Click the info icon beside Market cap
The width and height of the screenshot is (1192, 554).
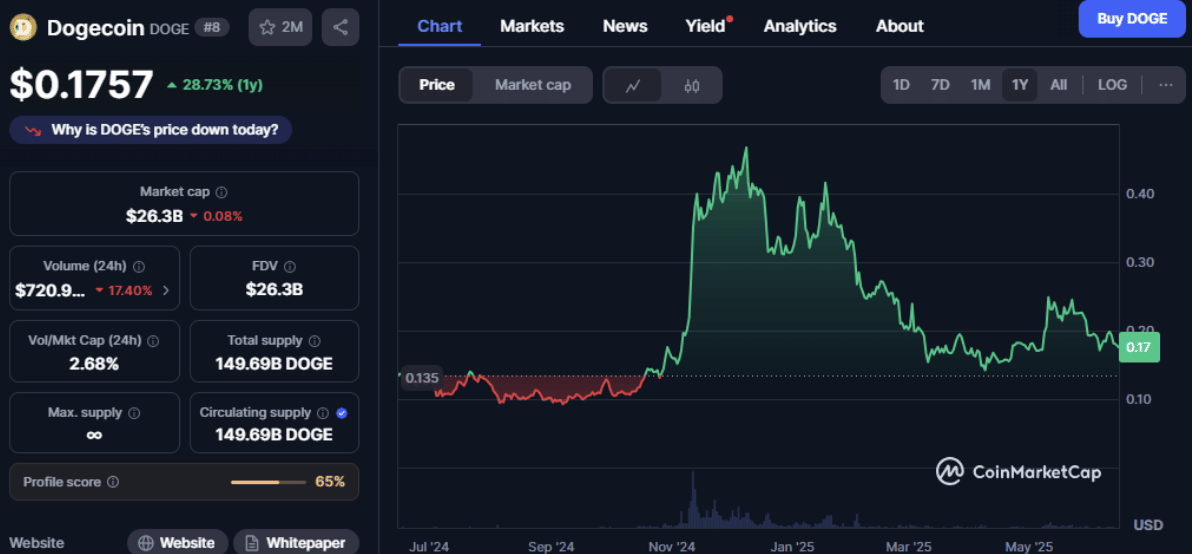(222, 192)
